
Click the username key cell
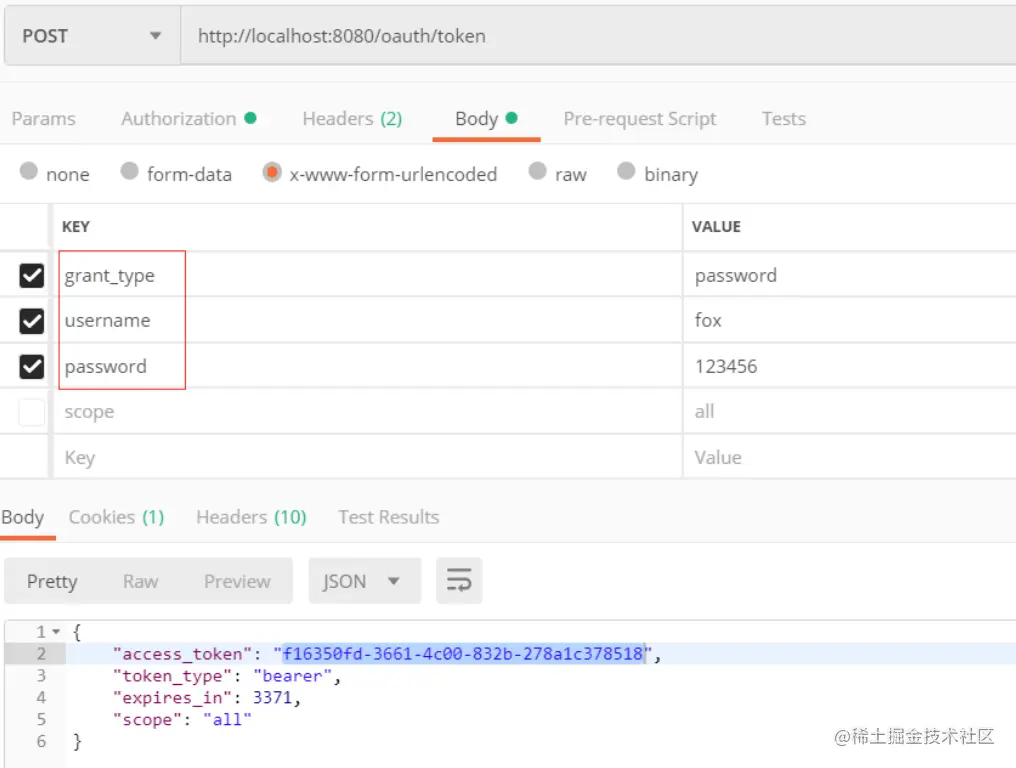click(x=367, y=321)
